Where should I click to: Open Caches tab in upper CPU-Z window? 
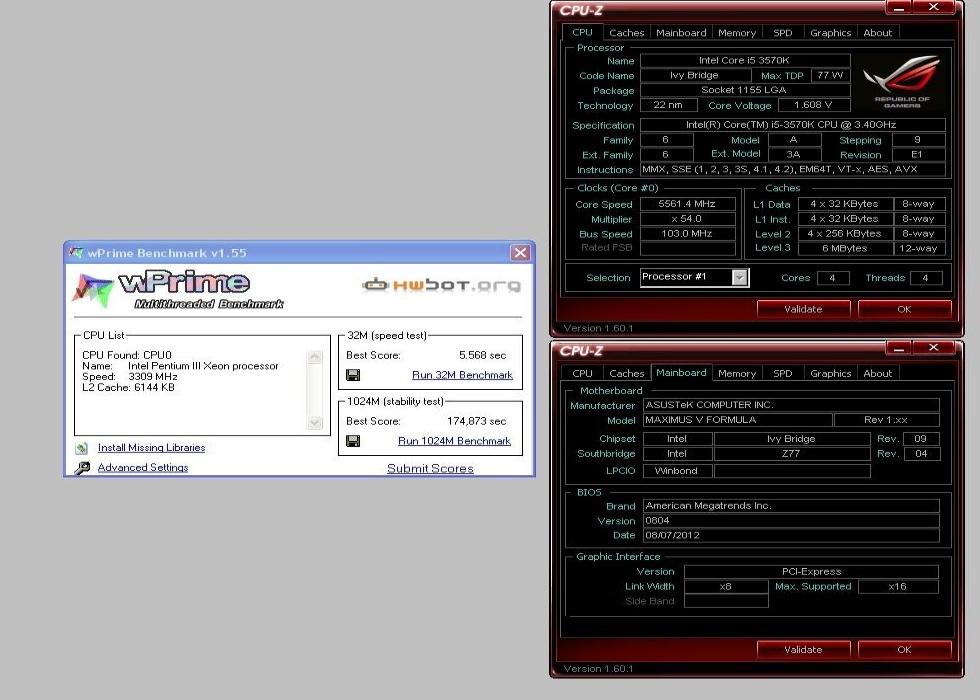(626, 32)
